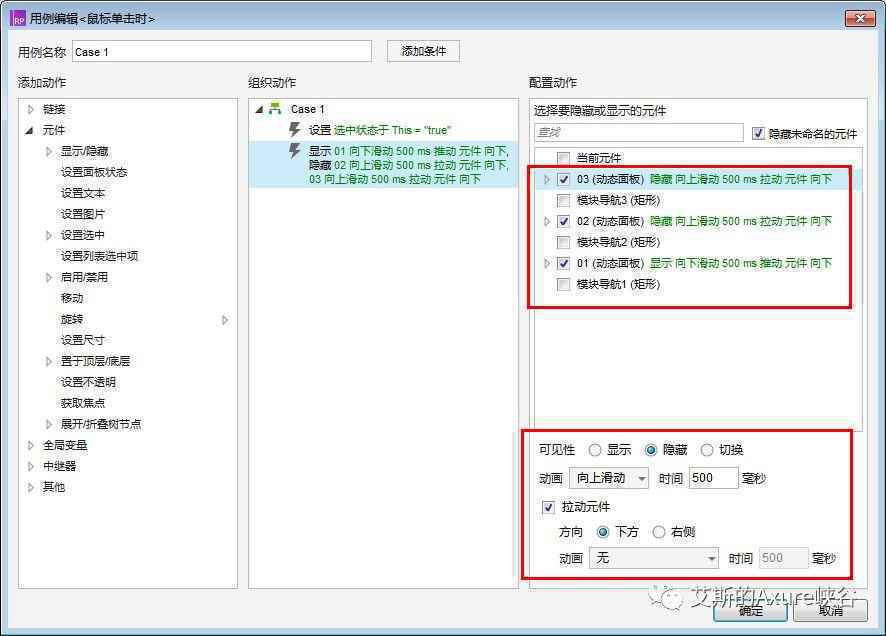The height and width of the screenshot is (636, 886).
Task: Expand the 中继器 category
Action: [31, 466]
